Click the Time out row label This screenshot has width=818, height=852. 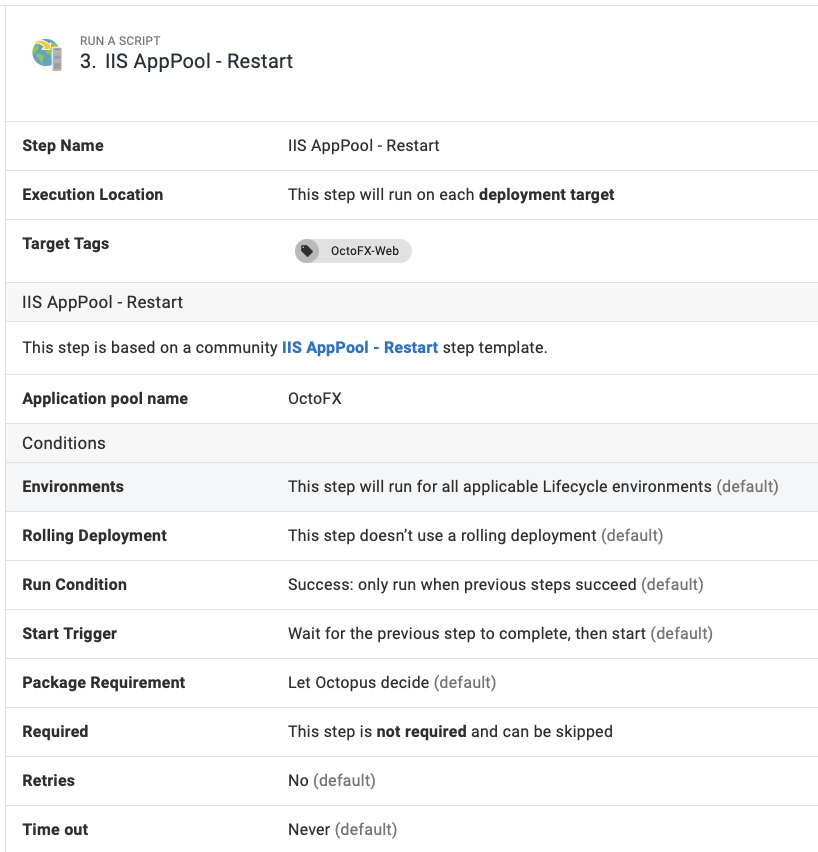click(55, 830)
